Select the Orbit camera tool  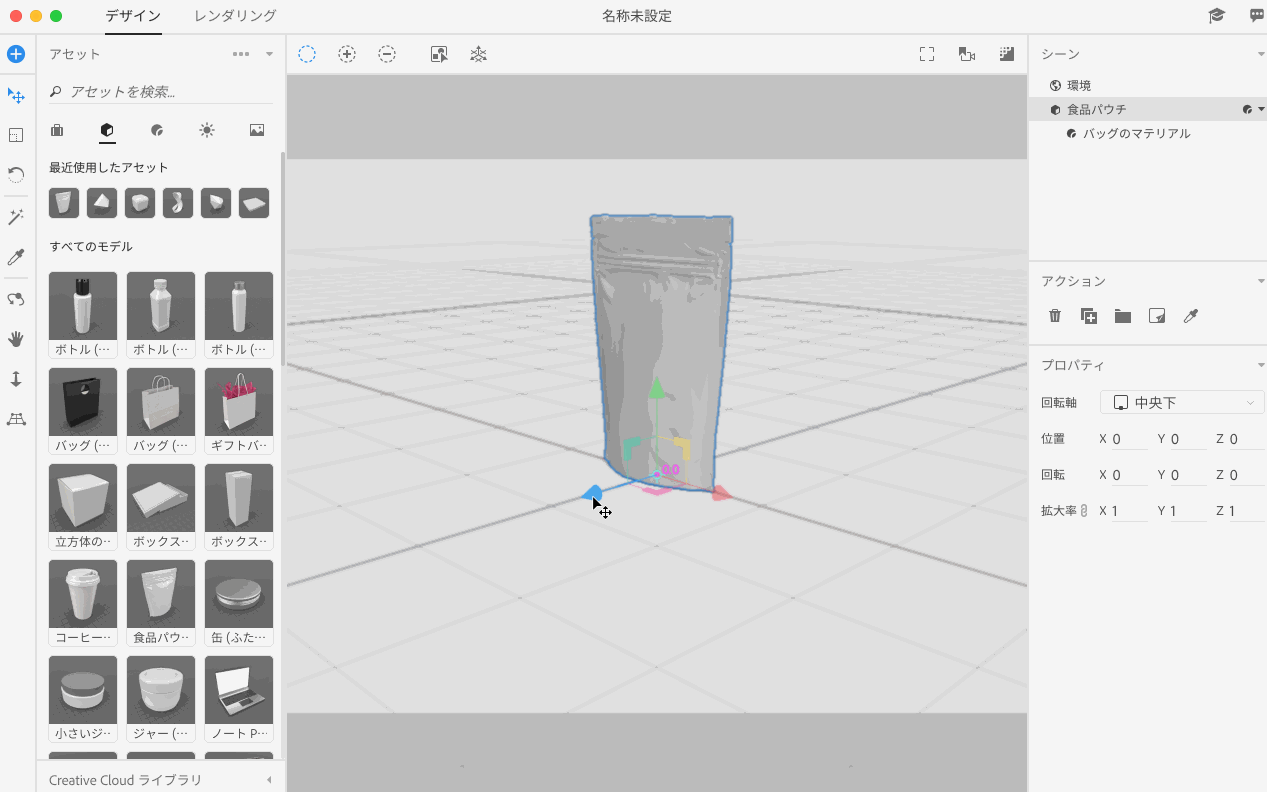coord(16,299)
